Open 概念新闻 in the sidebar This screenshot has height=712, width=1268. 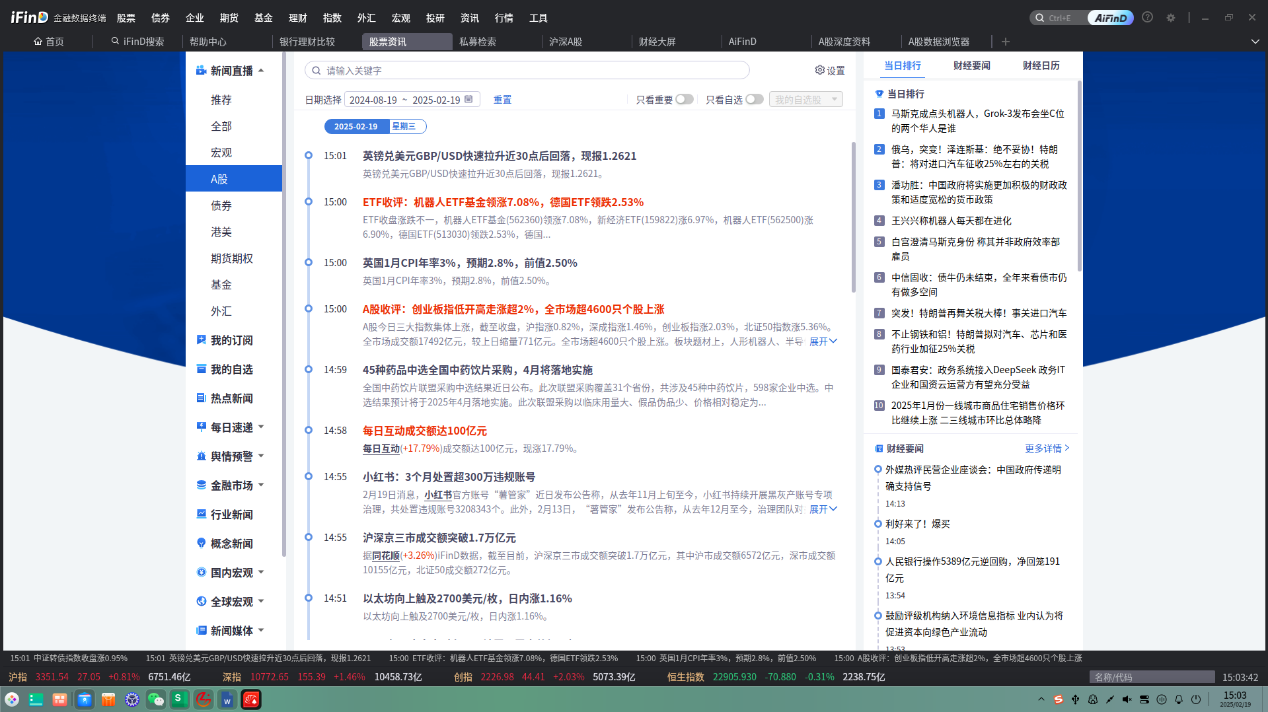coord(232,541)
